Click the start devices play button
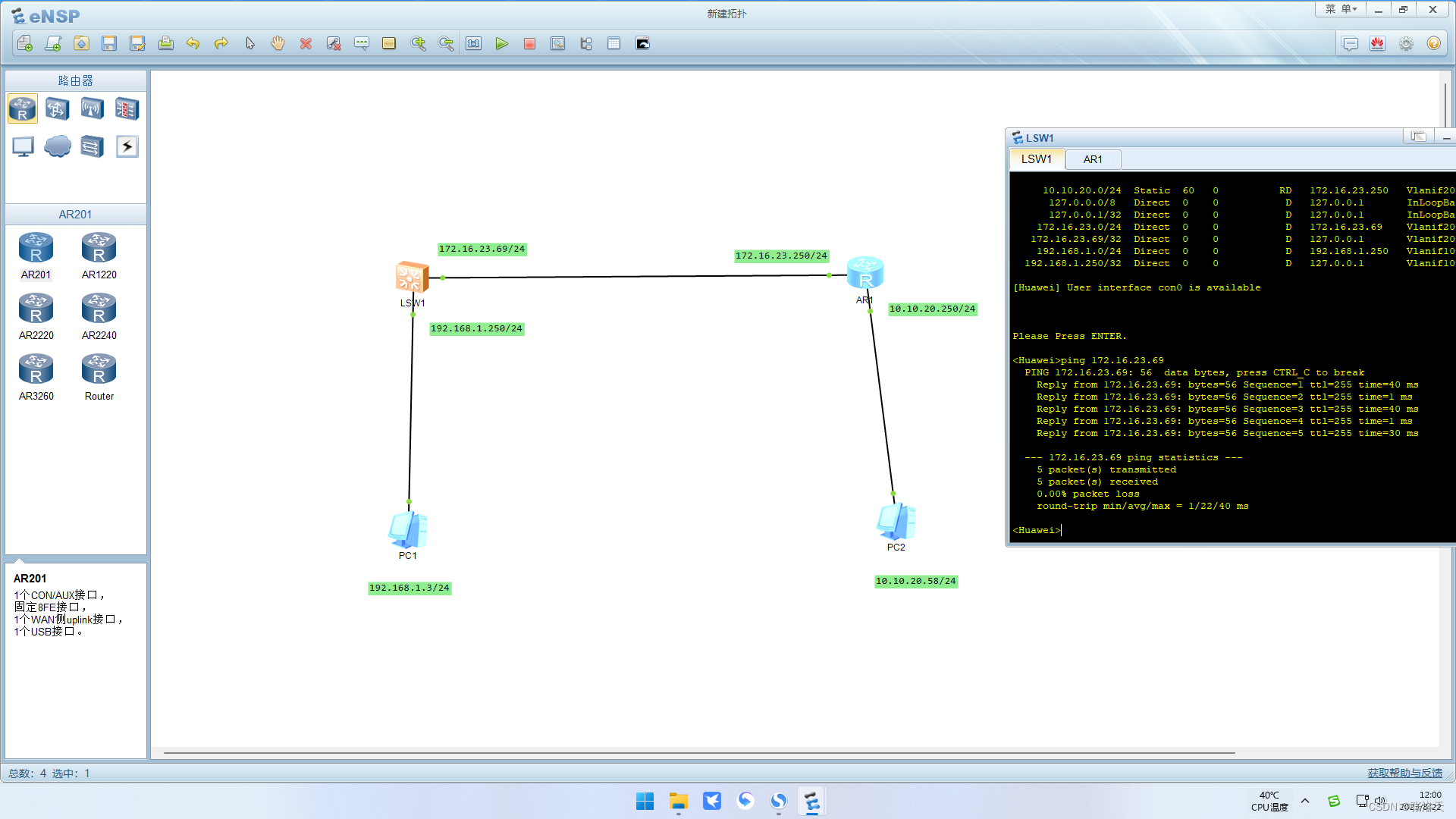Screen dimensions: 1456x819 501,44
